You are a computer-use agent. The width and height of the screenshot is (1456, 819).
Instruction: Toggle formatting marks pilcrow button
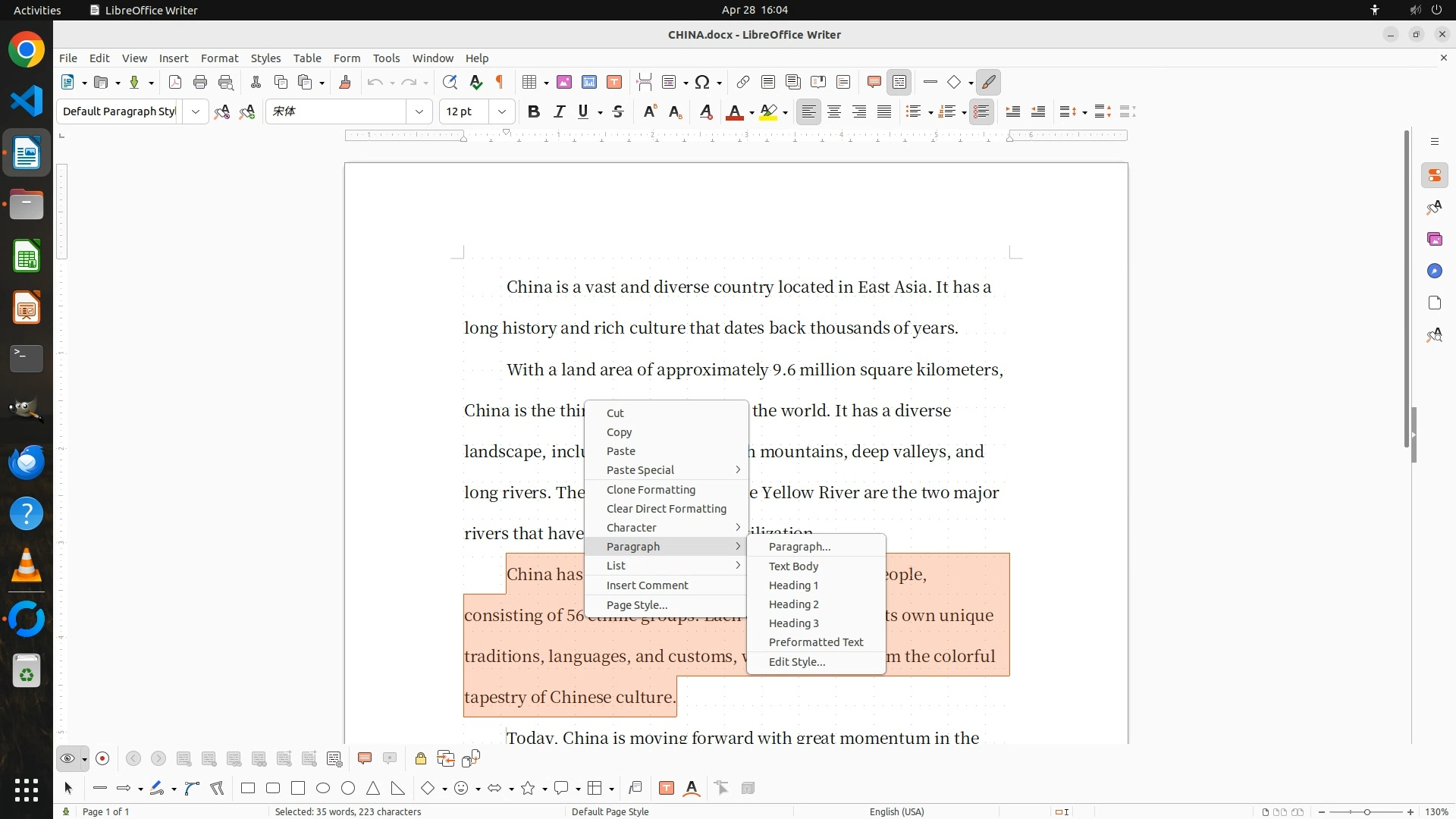pyautogui.click(x=500, y=83)
